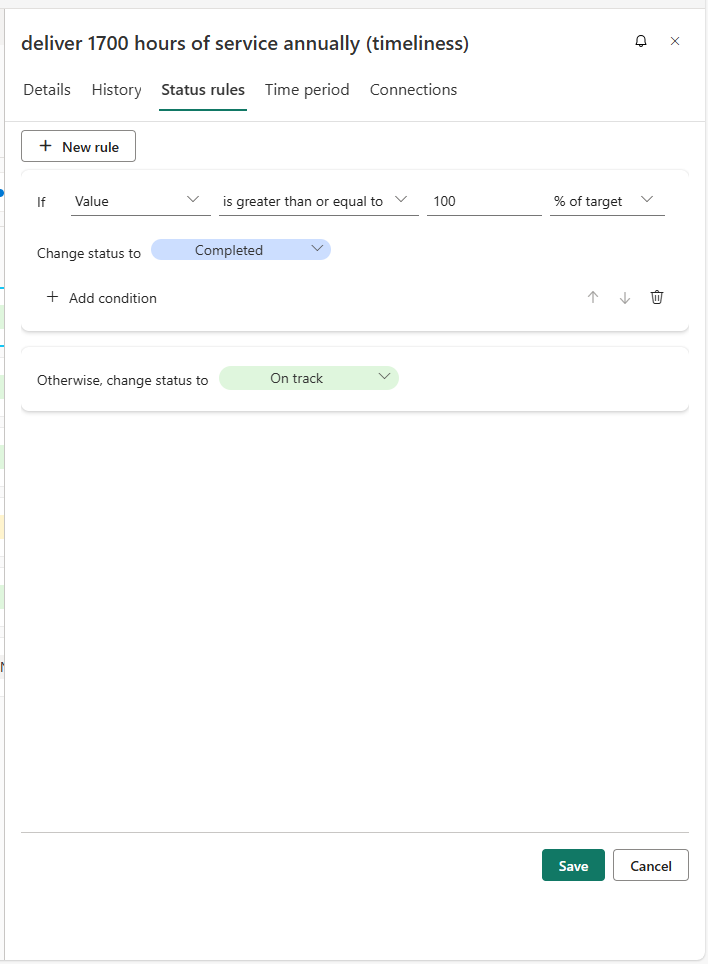Image resolution: width=708 pixels, height=964 pixels.
Task: Open the Connections tab
Action: 413,89
